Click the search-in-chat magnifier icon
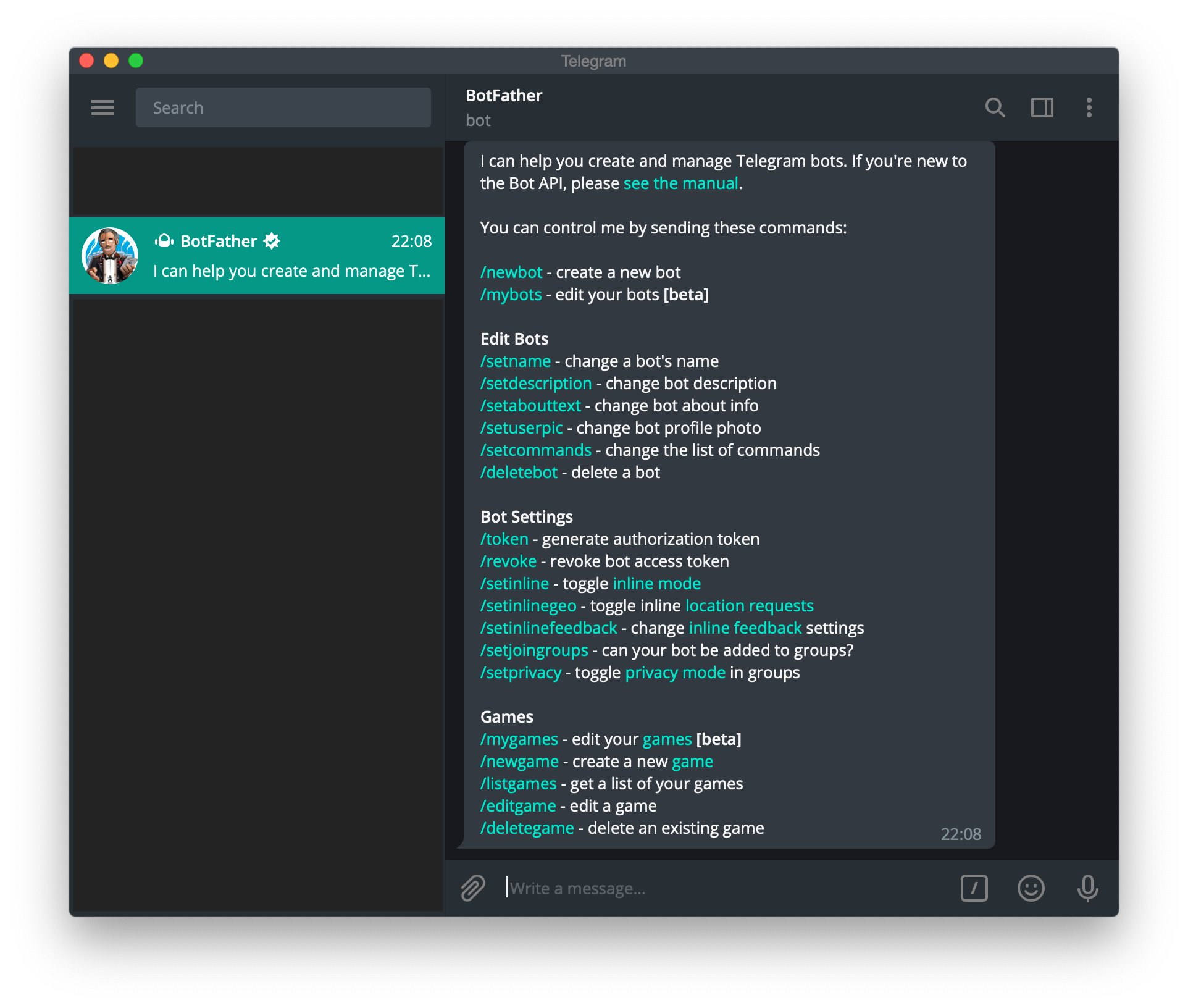 pos(995,107)
